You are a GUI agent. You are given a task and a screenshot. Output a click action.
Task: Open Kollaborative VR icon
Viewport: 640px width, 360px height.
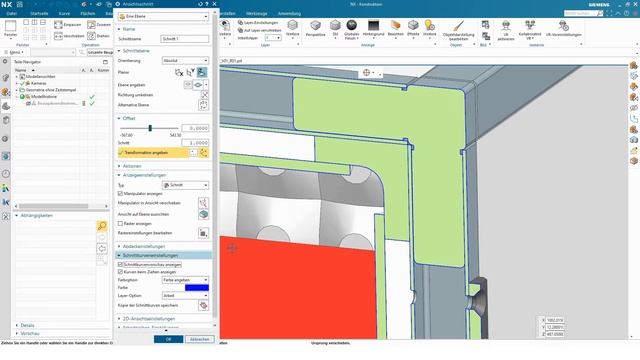click(x=530, y=25)
